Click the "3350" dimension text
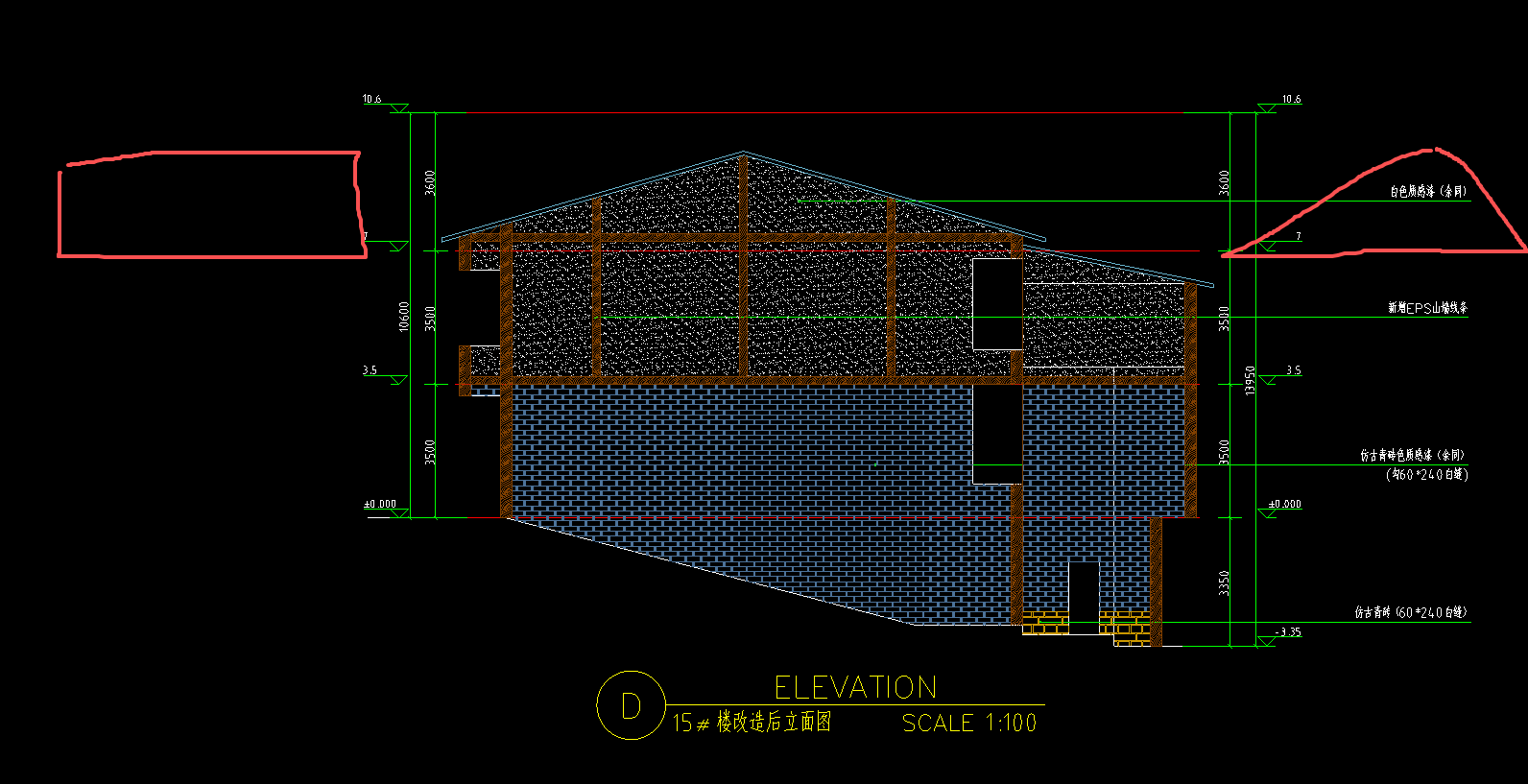This screenshot has height=784, width=1528. (1224, 582)
